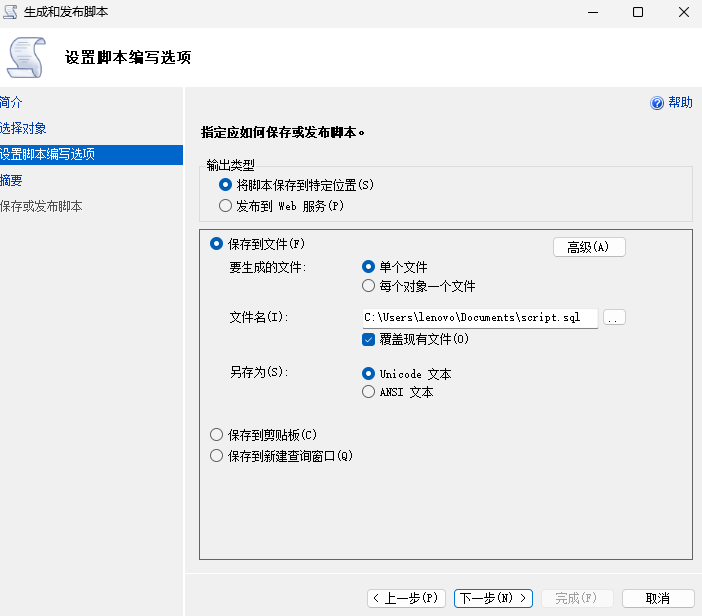The image size is (702, 616).
Task: Proceed with 下一步(N) button
Action: (493, 599)
